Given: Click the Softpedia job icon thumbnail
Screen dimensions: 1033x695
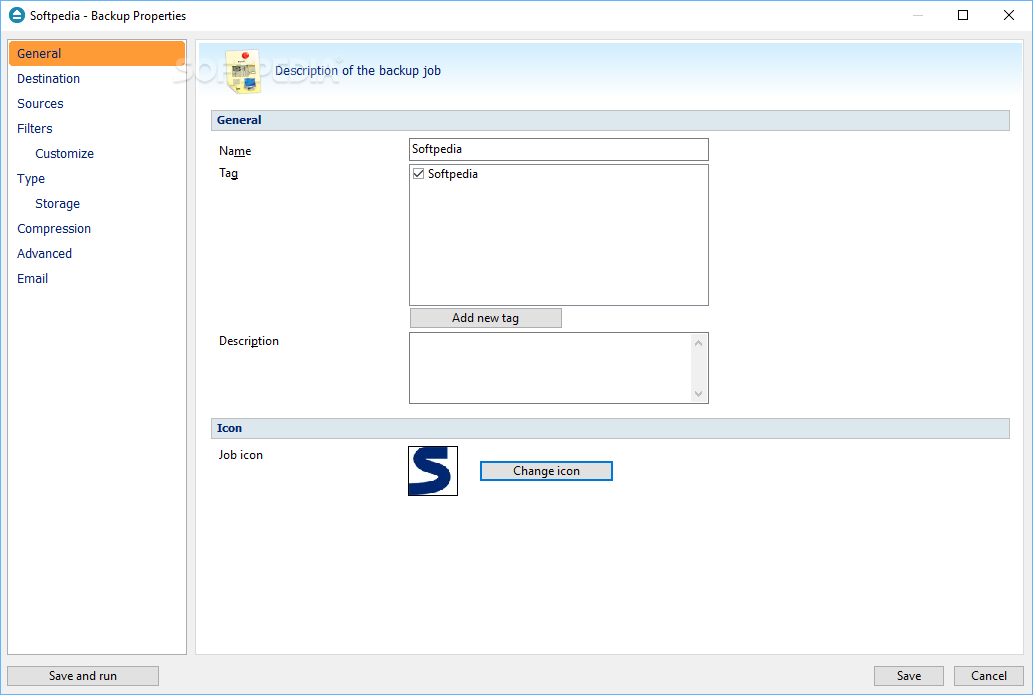Looking at the screenshot, I should point(433,471).
